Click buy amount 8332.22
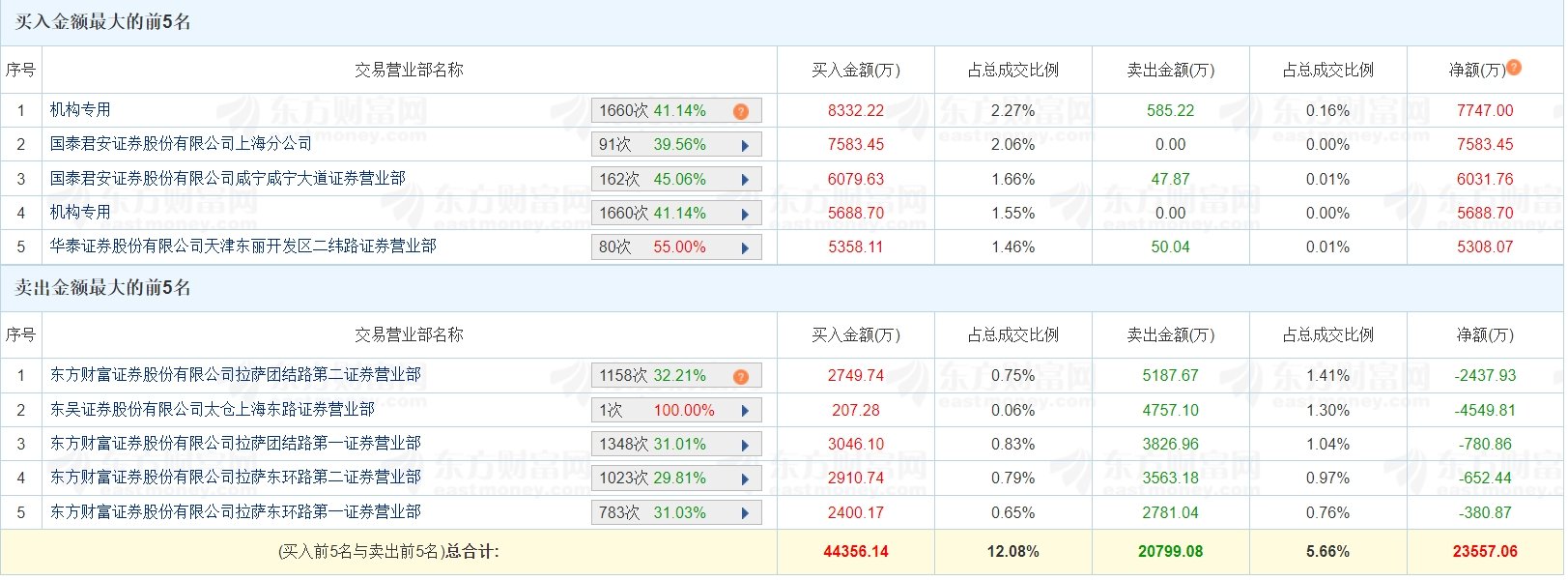 tap(856, 111)
